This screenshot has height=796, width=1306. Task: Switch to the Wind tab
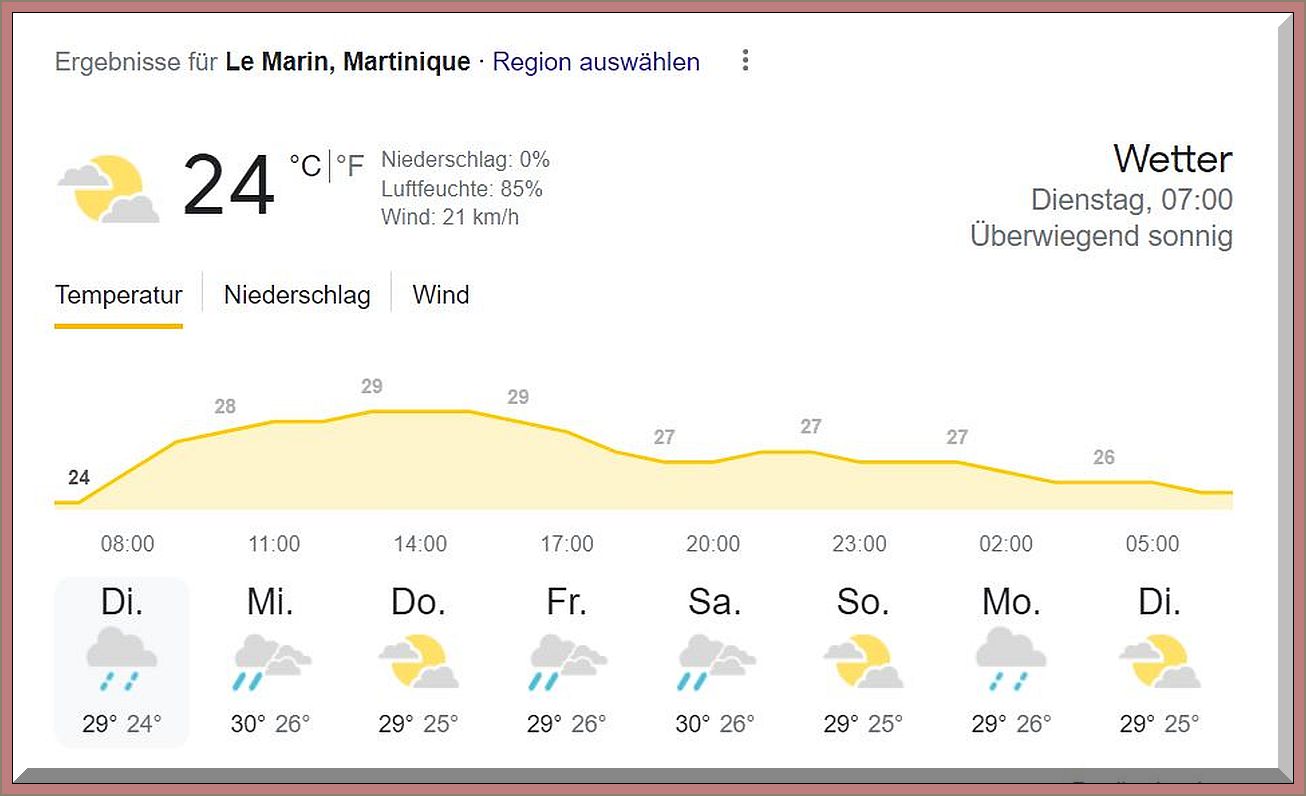(x=441, y=295)
